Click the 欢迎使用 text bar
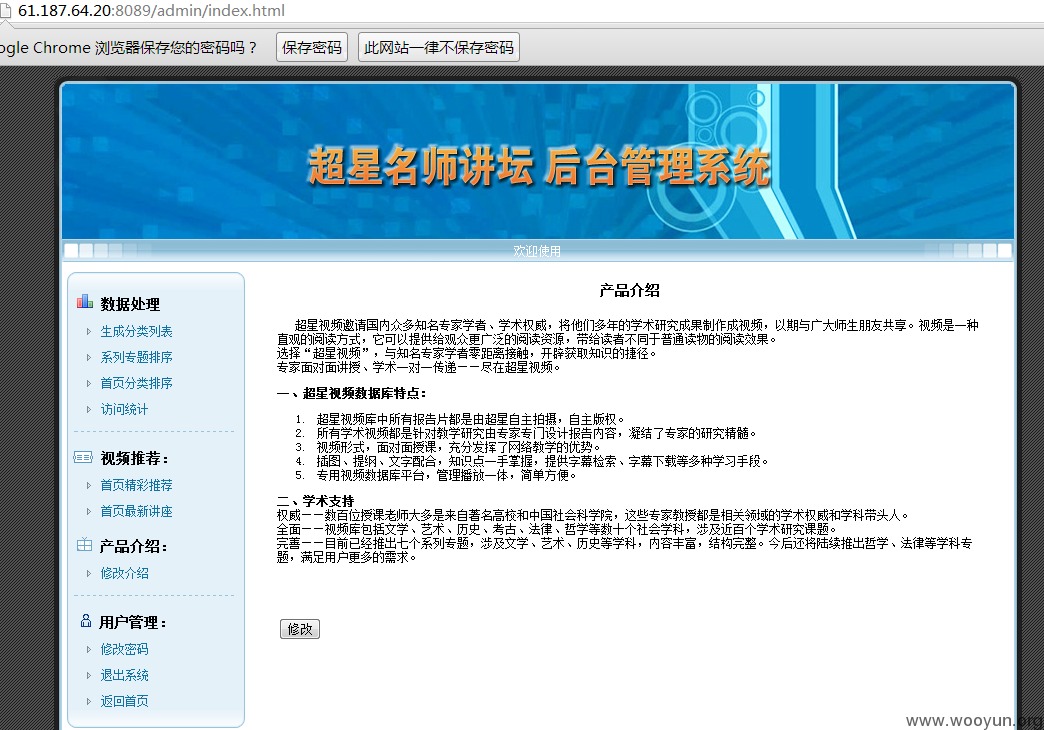Image resolution: width=1044 pixels, height=730 pixels. [x=537, y=251]
